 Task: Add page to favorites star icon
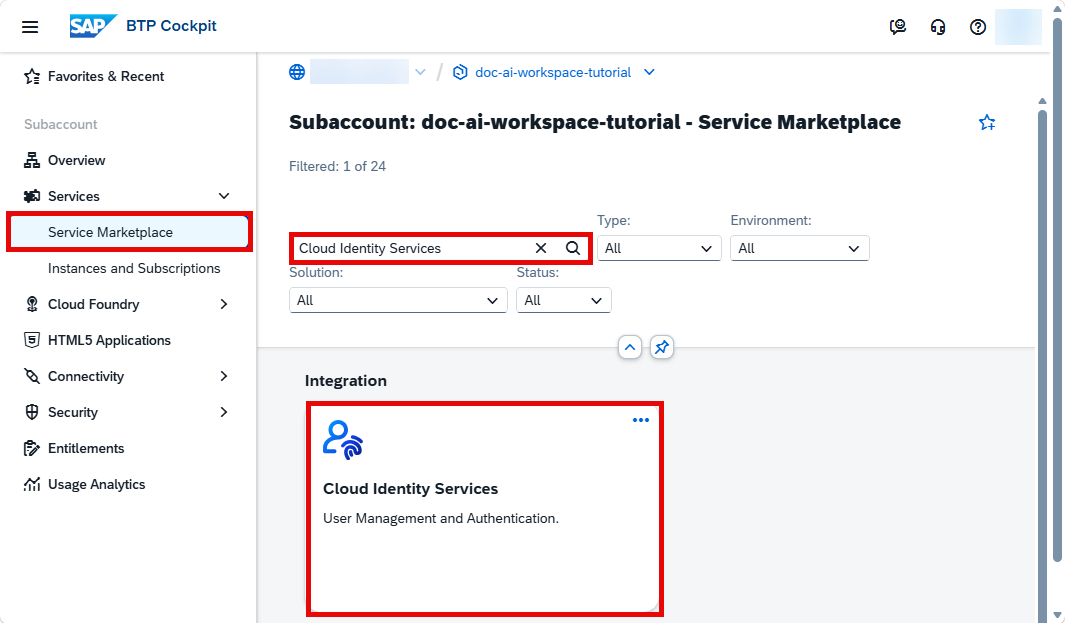click(x=987, y=122)
